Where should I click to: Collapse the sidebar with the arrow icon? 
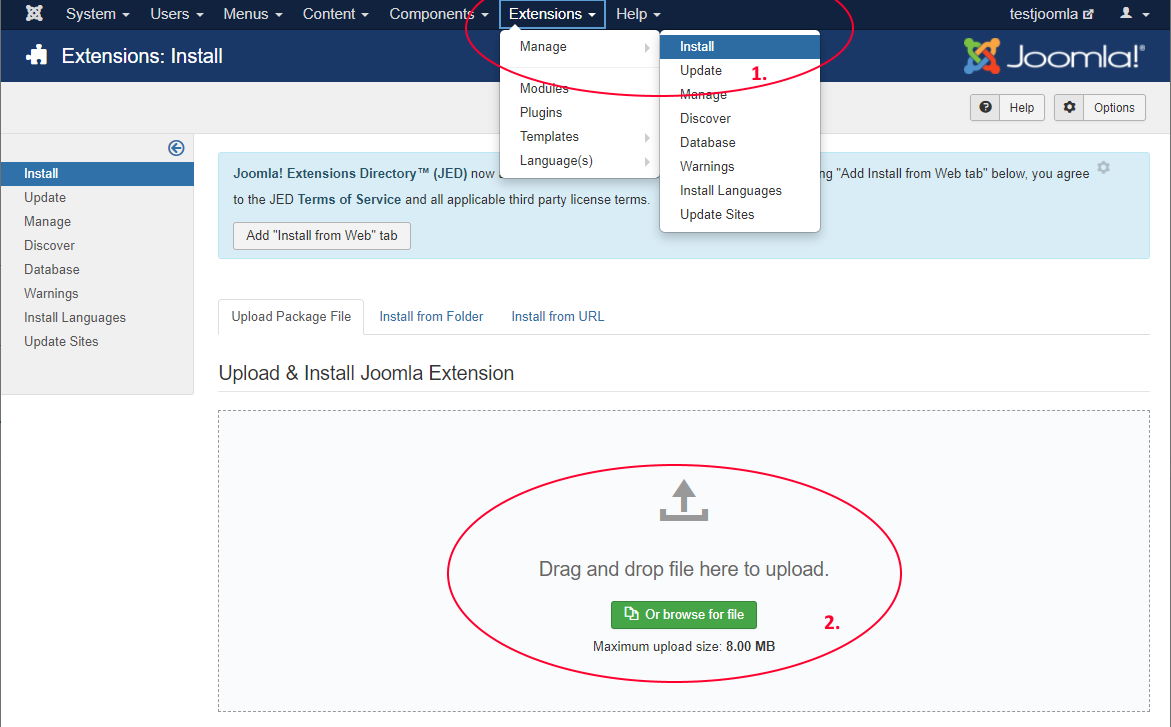(x=176, y=148)
